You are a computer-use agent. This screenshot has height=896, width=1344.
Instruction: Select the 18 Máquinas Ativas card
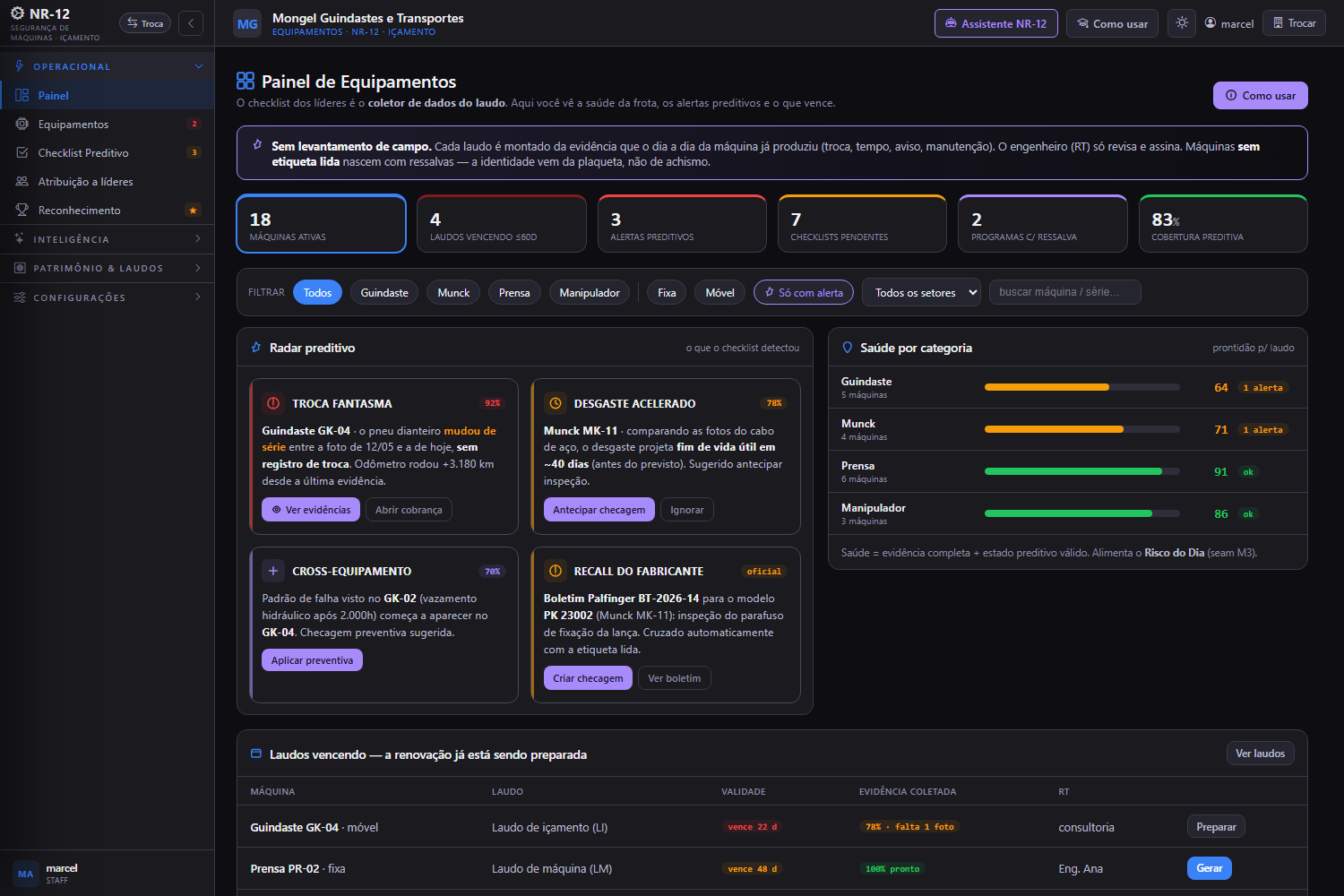321,224
